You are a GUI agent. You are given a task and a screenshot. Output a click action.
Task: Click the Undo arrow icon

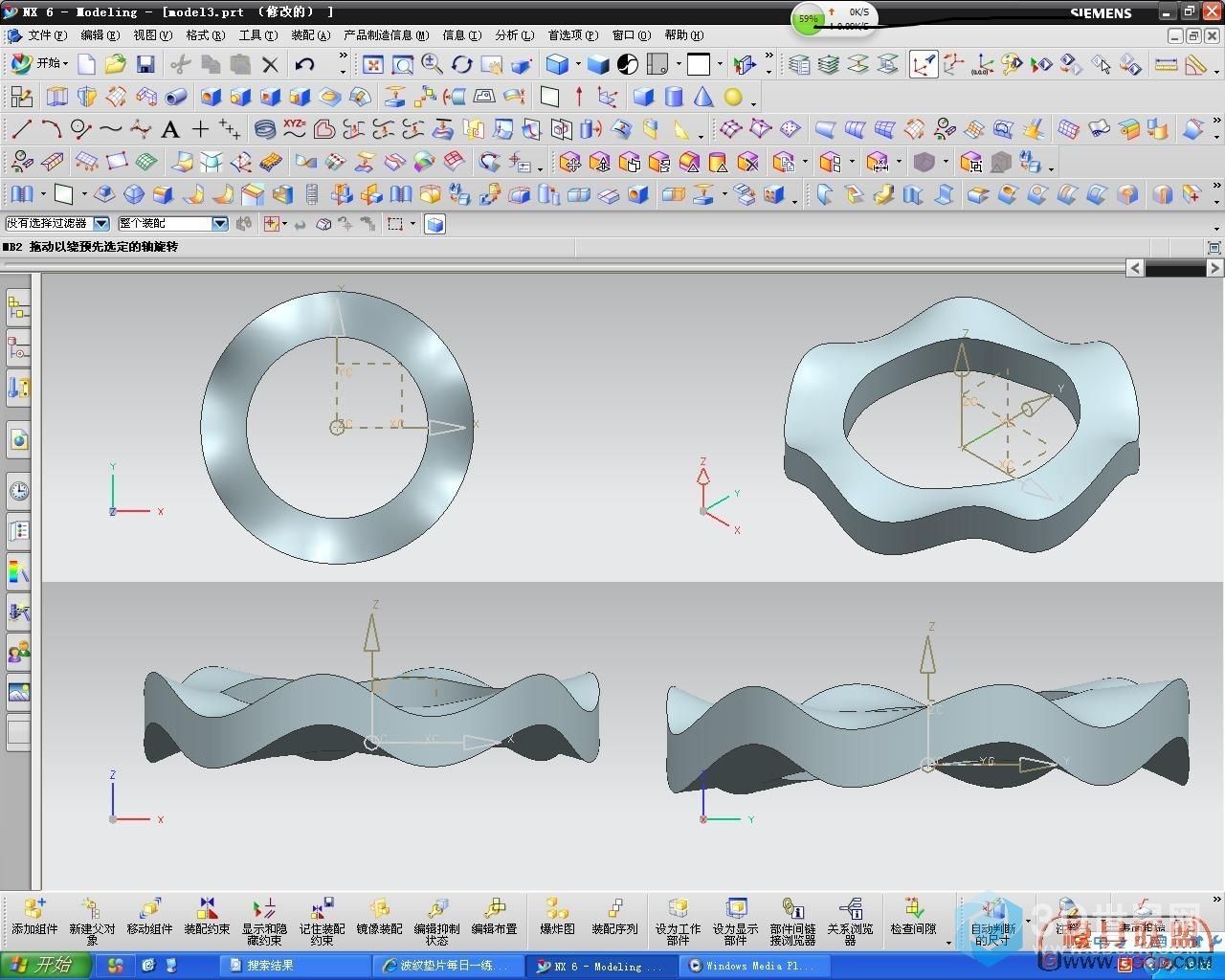click(x=304, y=64)
